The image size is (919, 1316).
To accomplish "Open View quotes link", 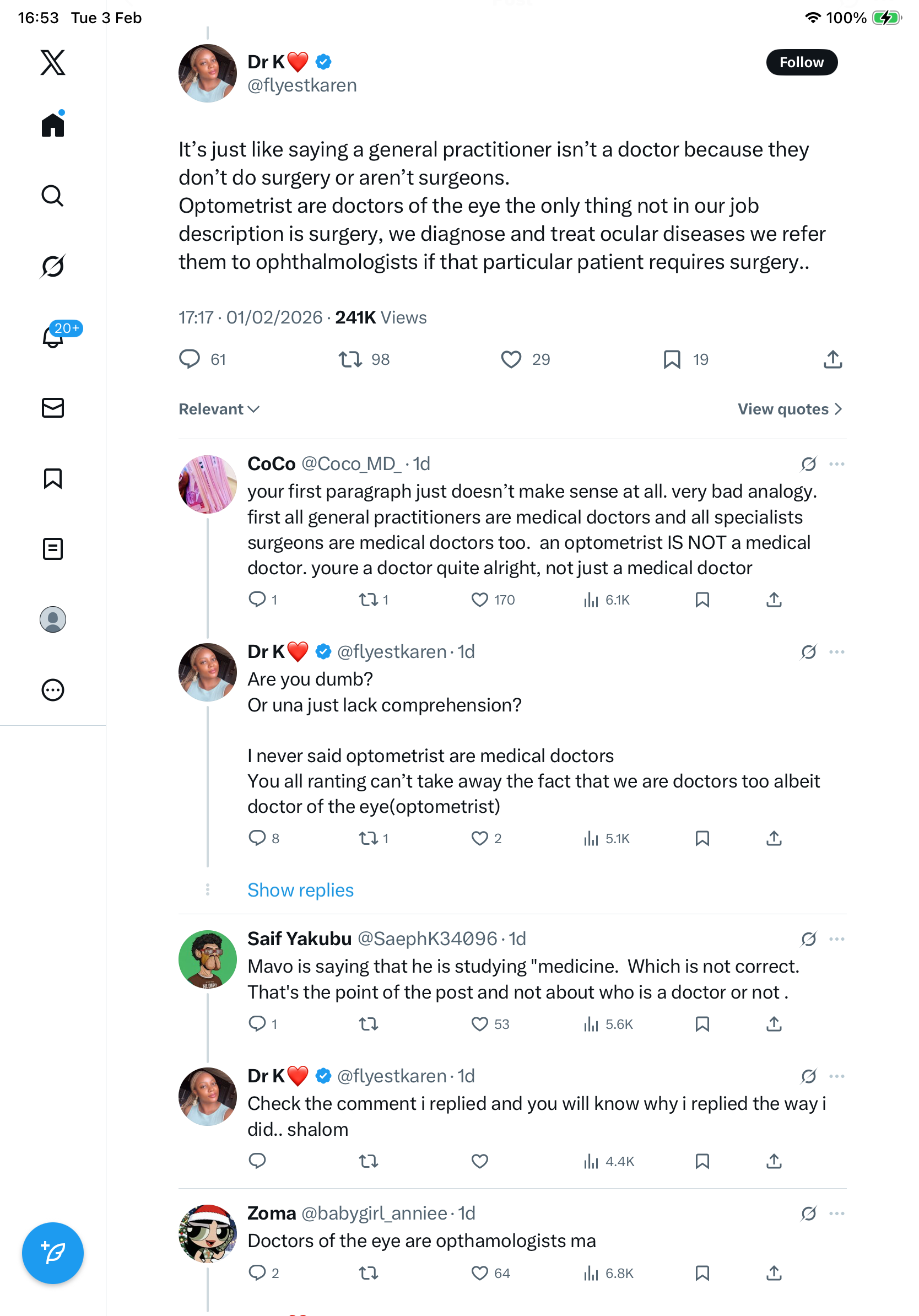I will 789,409.
